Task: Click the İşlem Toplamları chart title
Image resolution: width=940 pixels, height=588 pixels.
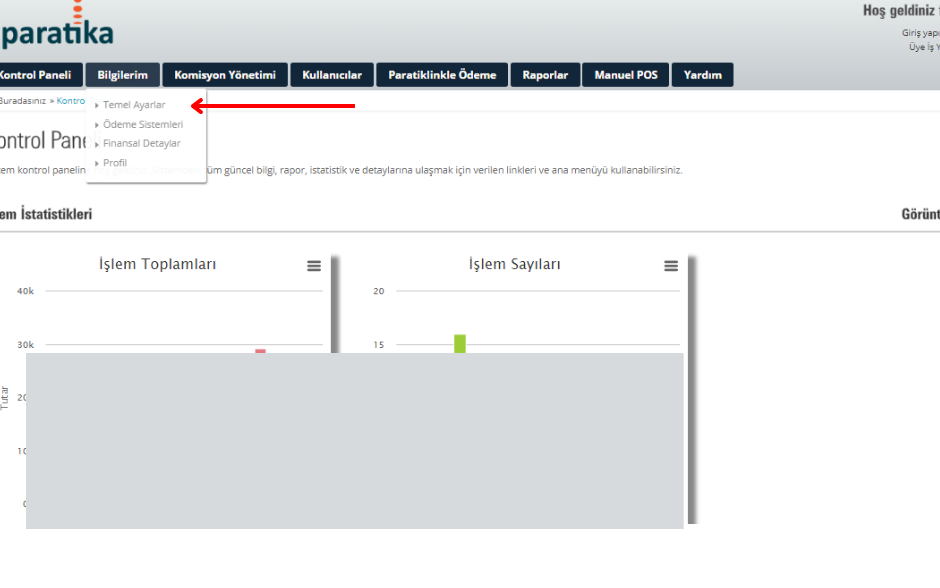Action: tap(157, 264)
